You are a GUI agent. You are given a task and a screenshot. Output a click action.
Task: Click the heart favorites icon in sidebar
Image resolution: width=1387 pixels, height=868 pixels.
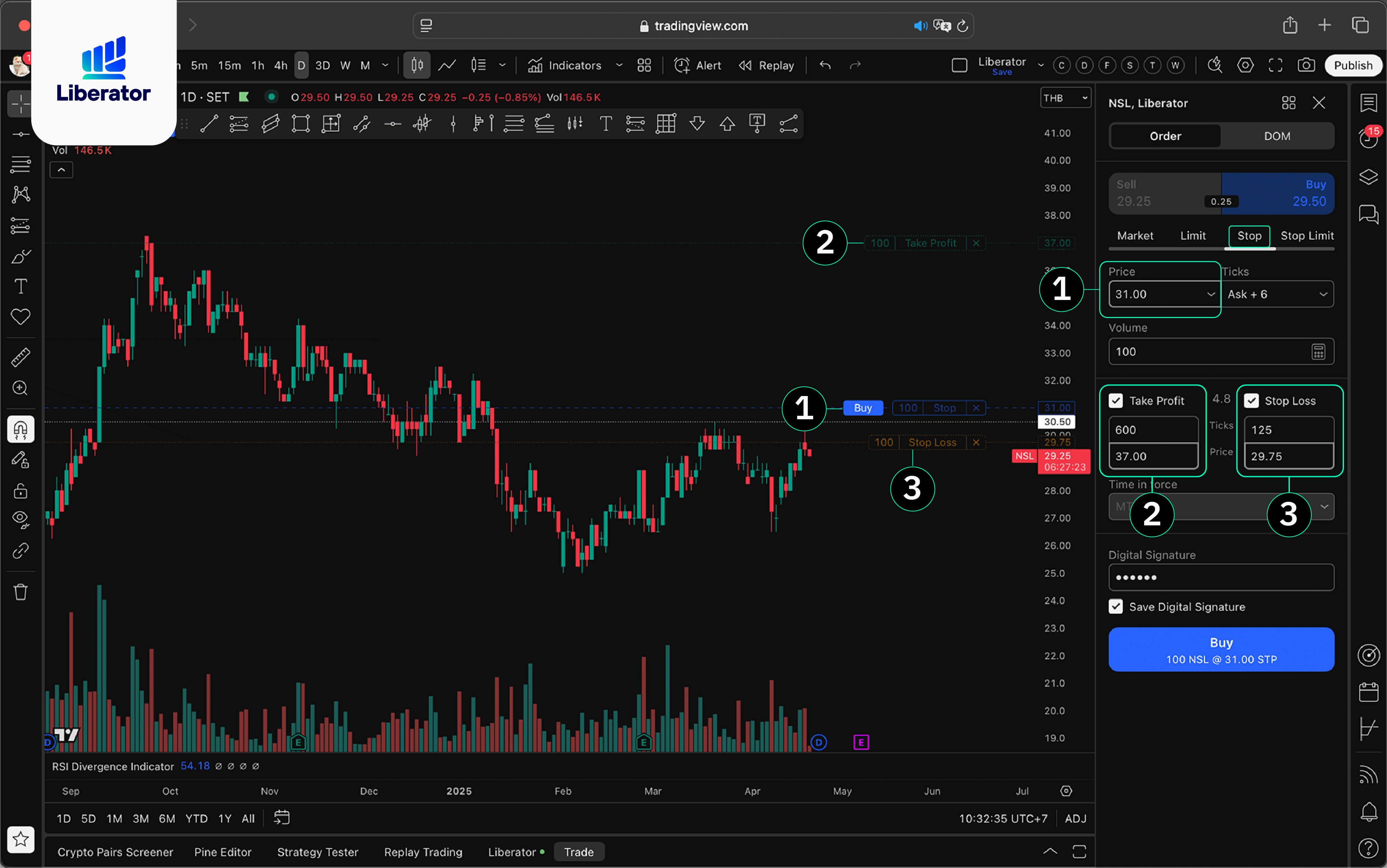21,316
